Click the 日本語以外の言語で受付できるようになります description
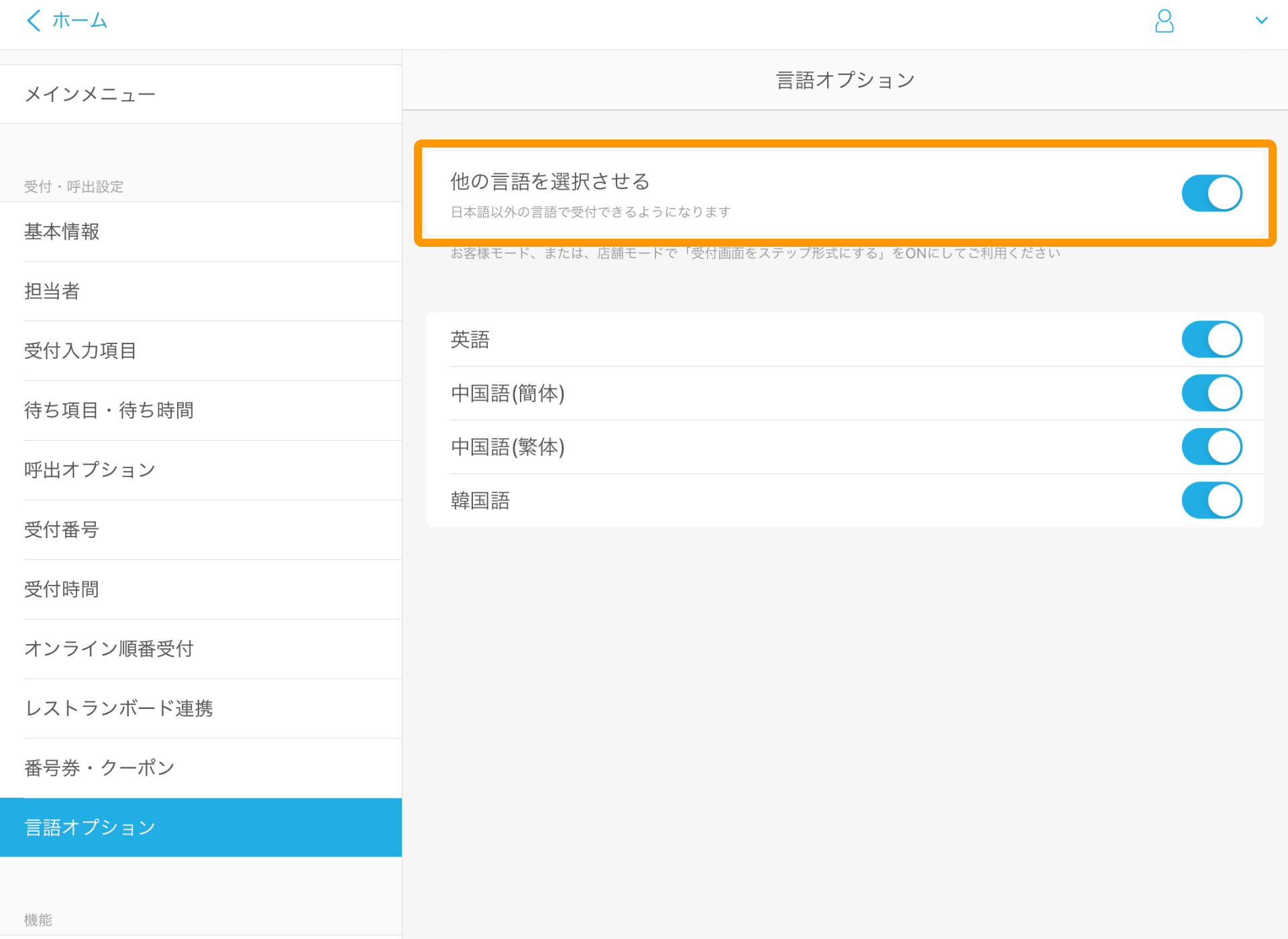 tap(590, 212)
